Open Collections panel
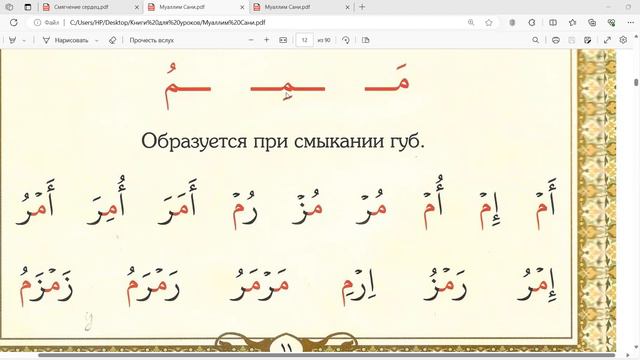 coord(592,22)
